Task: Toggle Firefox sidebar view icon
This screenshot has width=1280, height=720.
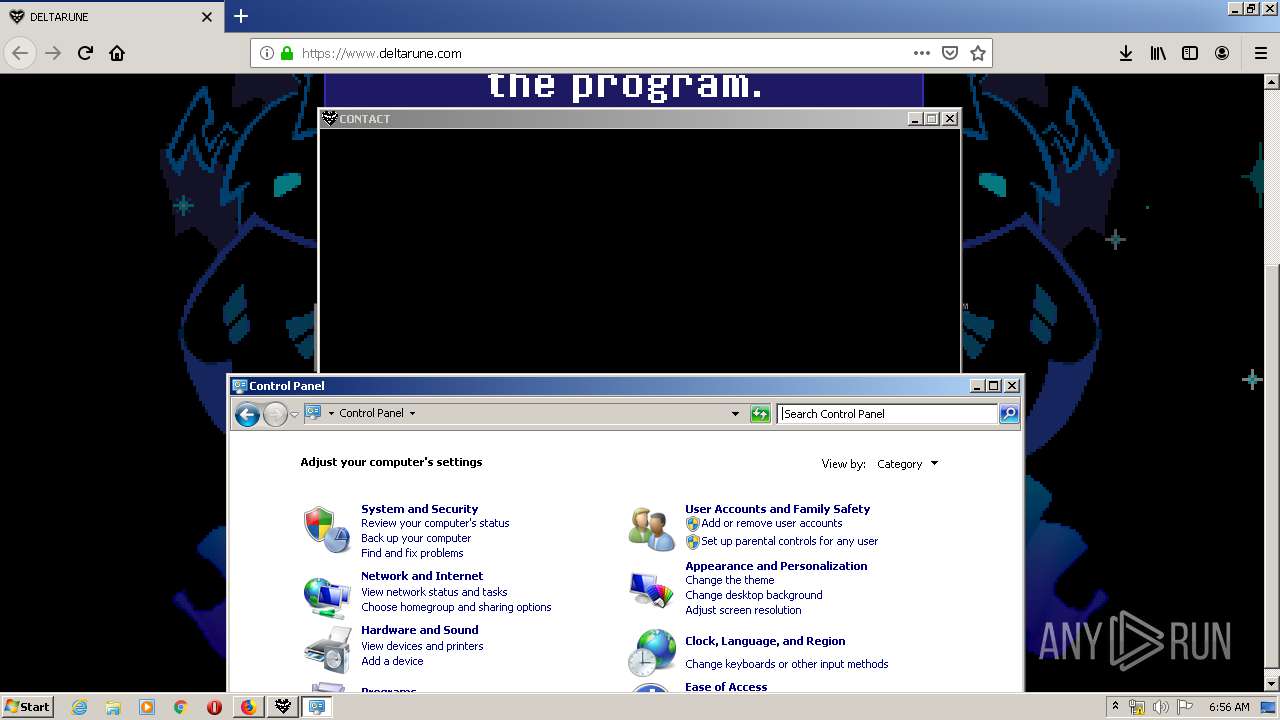Action: (1190, 53)
